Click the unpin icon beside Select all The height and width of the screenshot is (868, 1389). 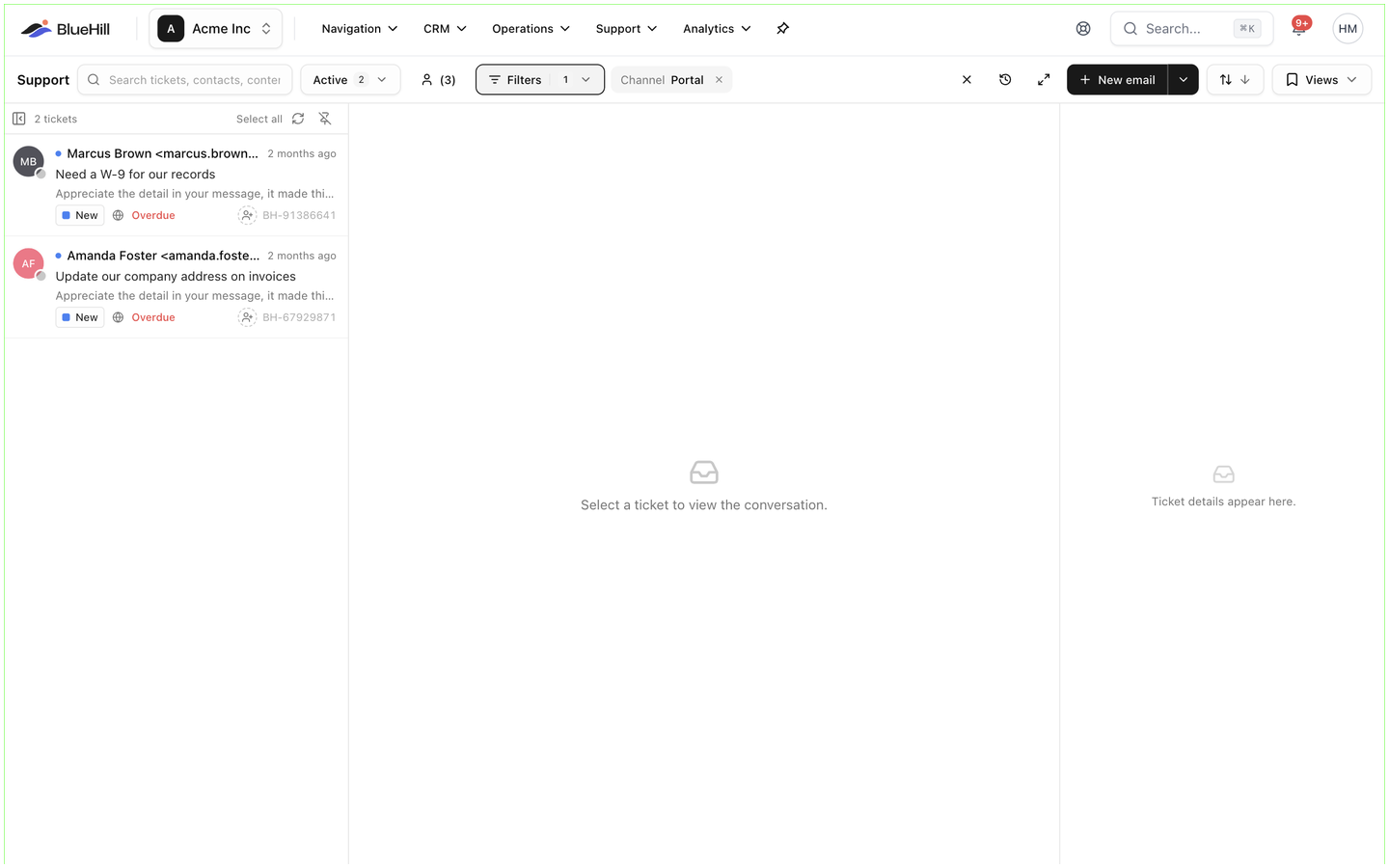(x=325, y=119)
